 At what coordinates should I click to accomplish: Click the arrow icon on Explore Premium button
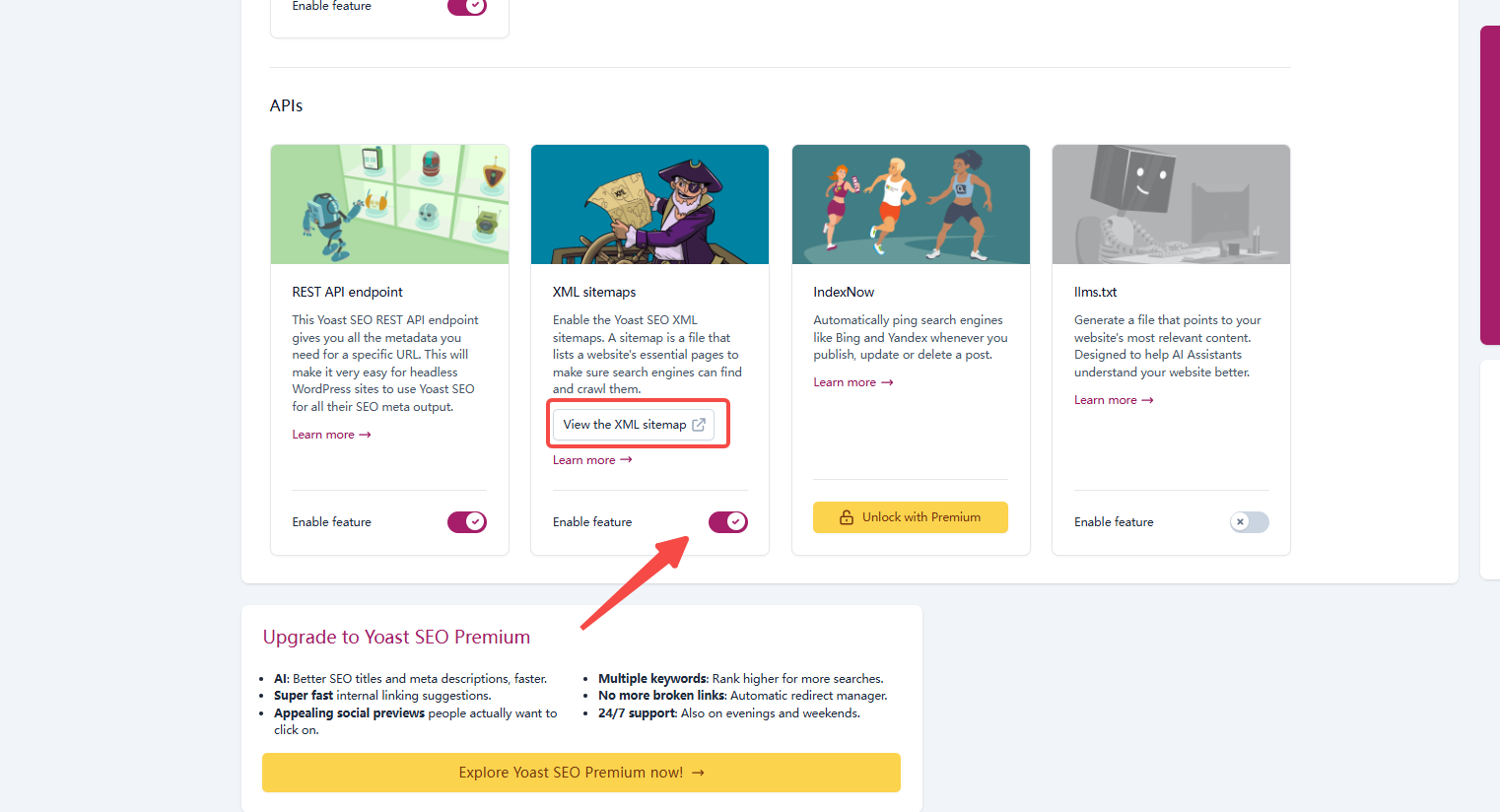(698, 773)
